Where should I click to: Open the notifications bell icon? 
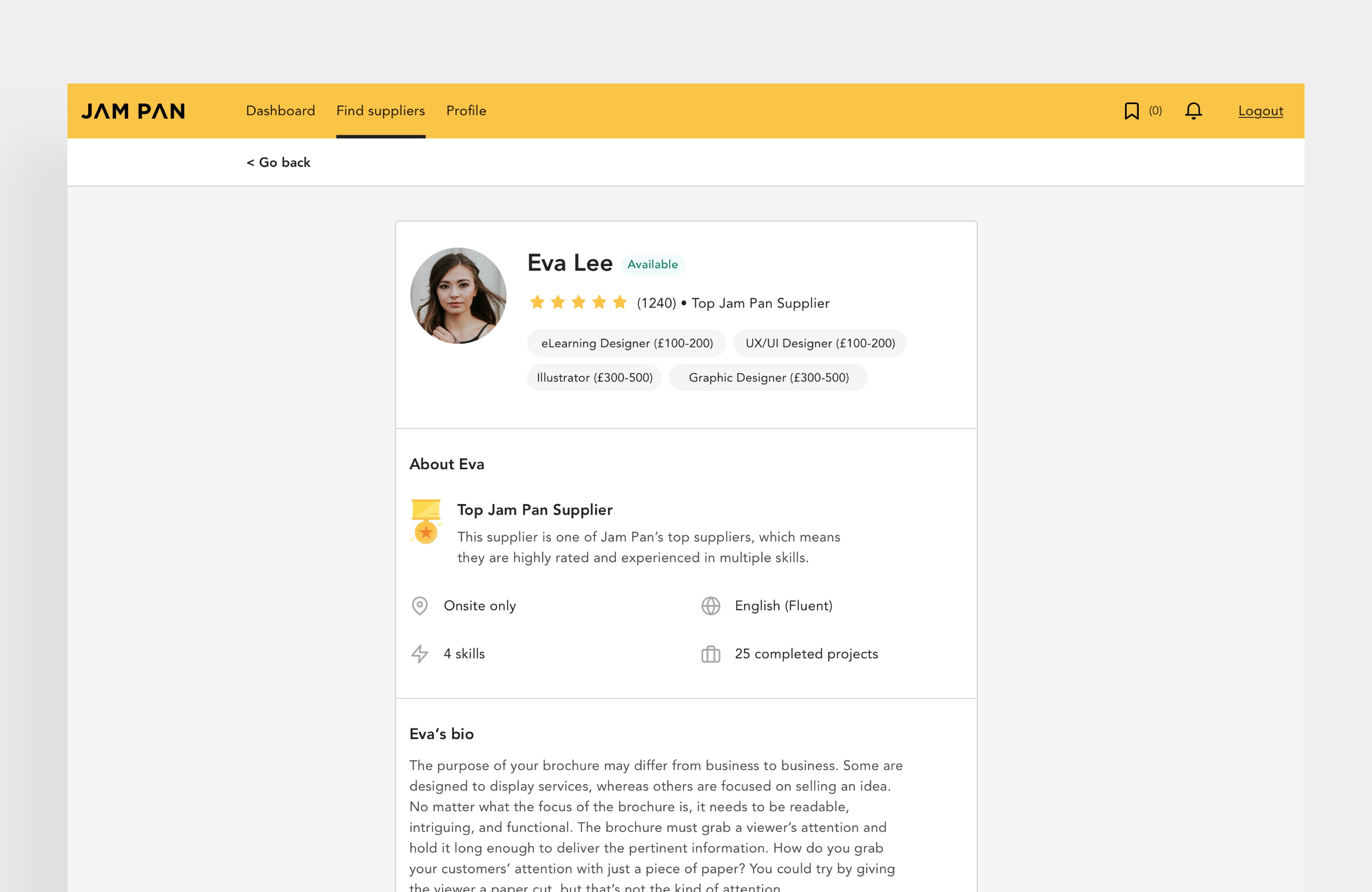pos(1193,111)
